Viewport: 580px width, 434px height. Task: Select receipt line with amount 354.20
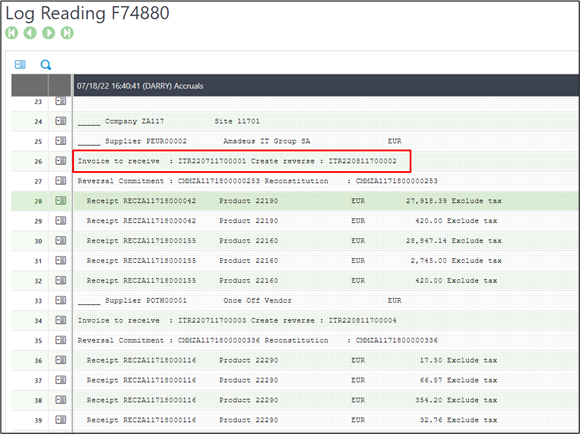[326, 400]
